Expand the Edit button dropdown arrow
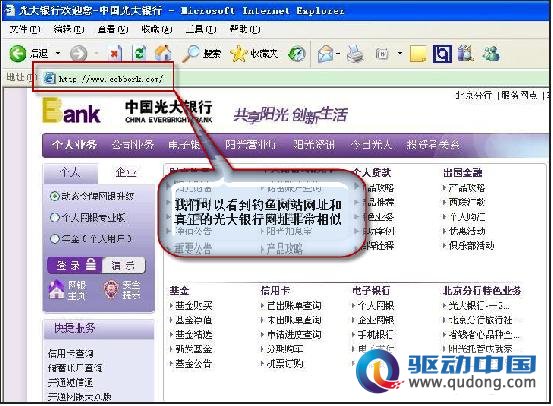The image size is (553, 406). 400,54
